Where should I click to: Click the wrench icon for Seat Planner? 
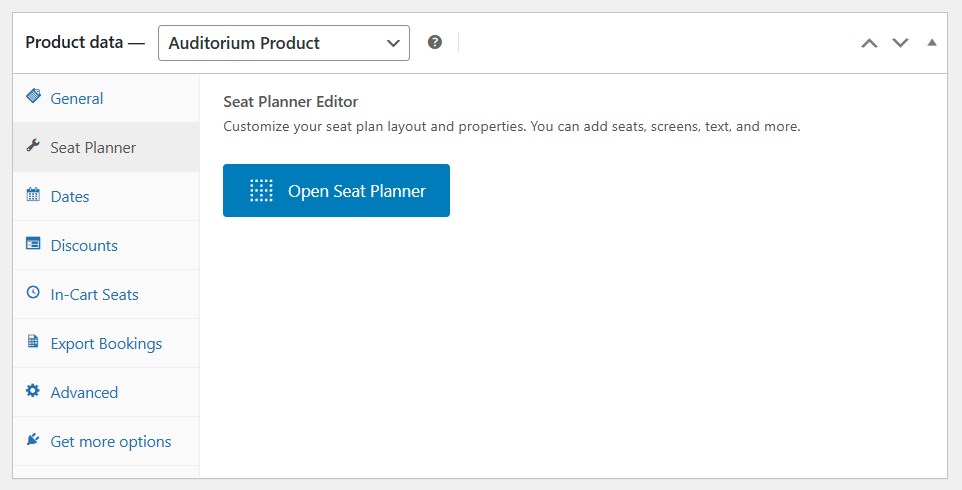[33, 146]
